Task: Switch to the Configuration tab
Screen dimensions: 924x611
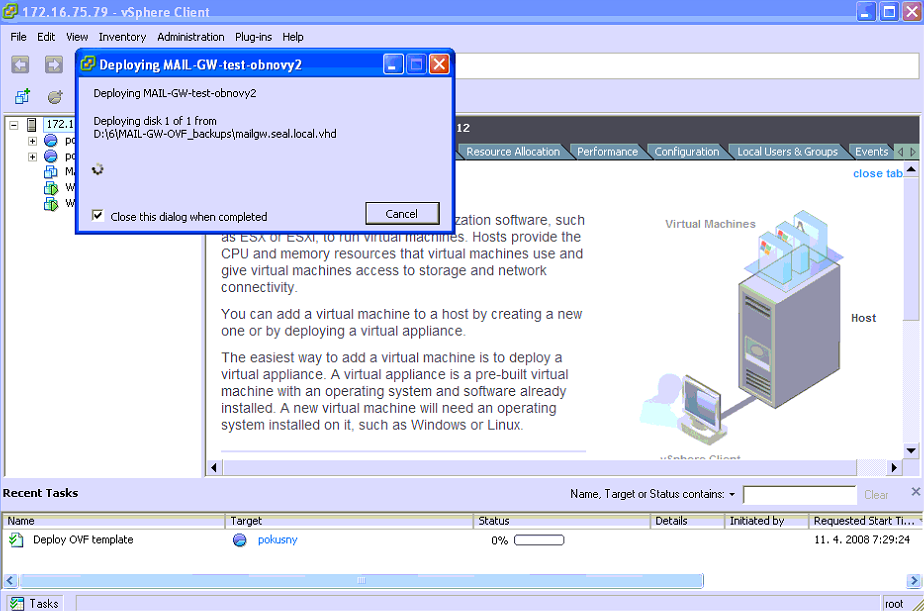Action: (x=687, y=151)
